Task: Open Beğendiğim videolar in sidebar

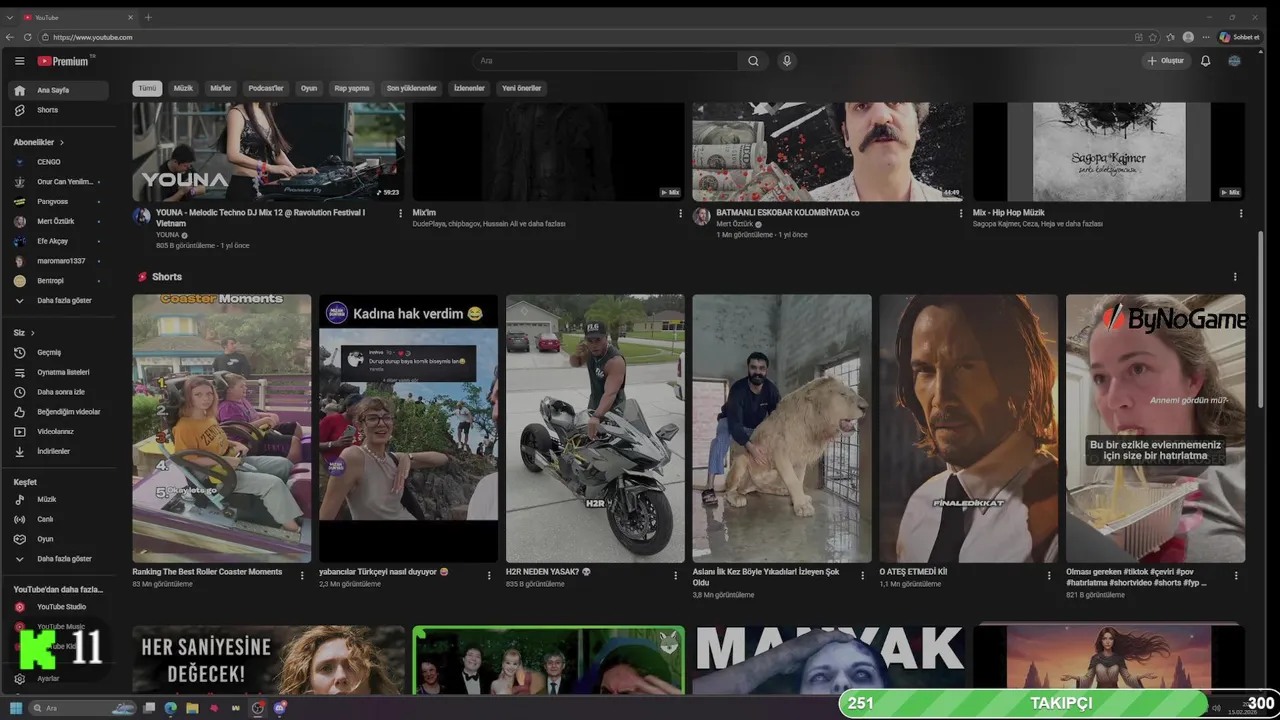Action: click(60, 412)
